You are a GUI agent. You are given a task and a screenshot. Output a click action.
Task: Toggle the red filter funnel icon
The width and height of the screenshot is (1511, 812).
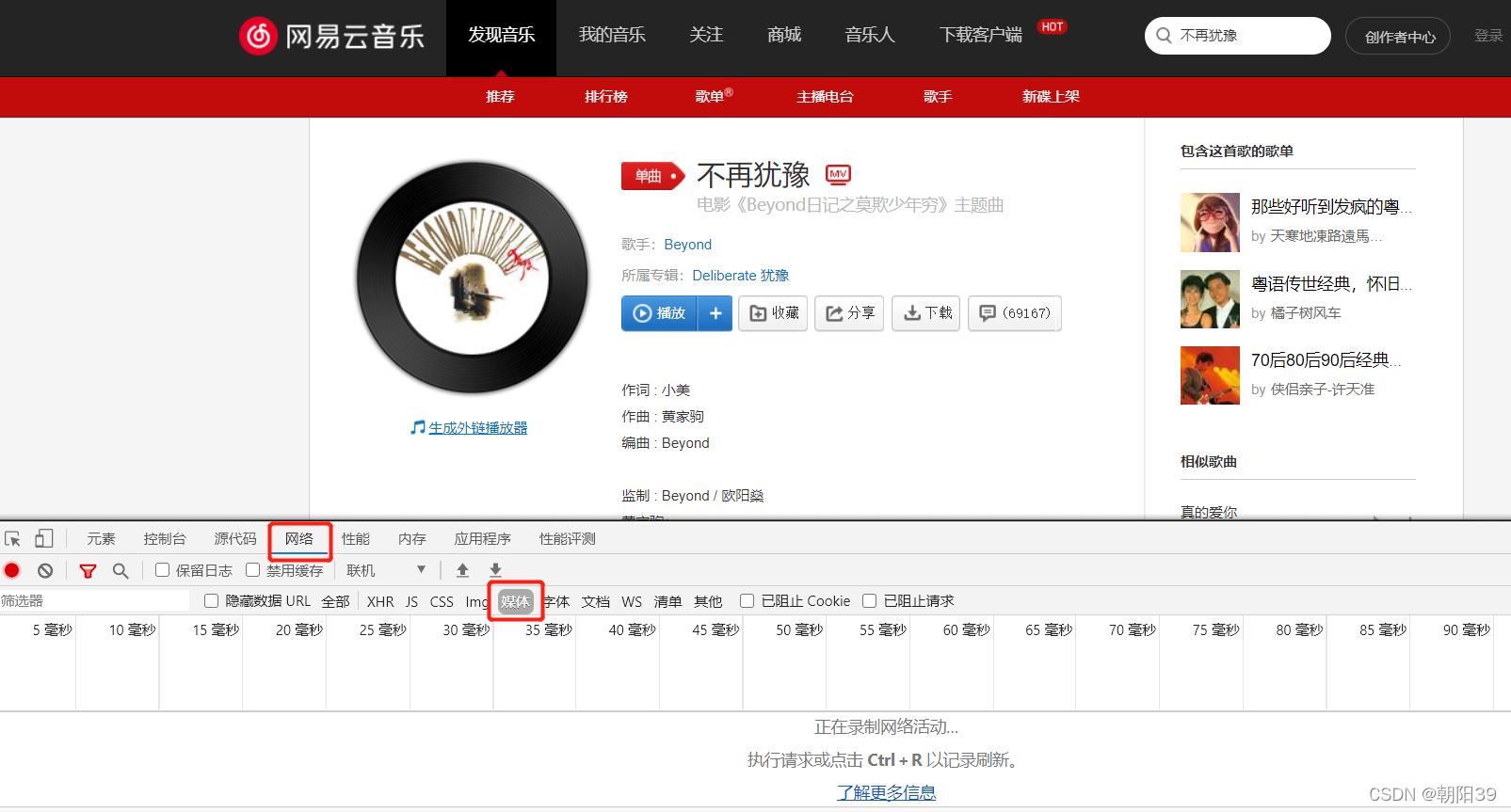coord(88,570)
